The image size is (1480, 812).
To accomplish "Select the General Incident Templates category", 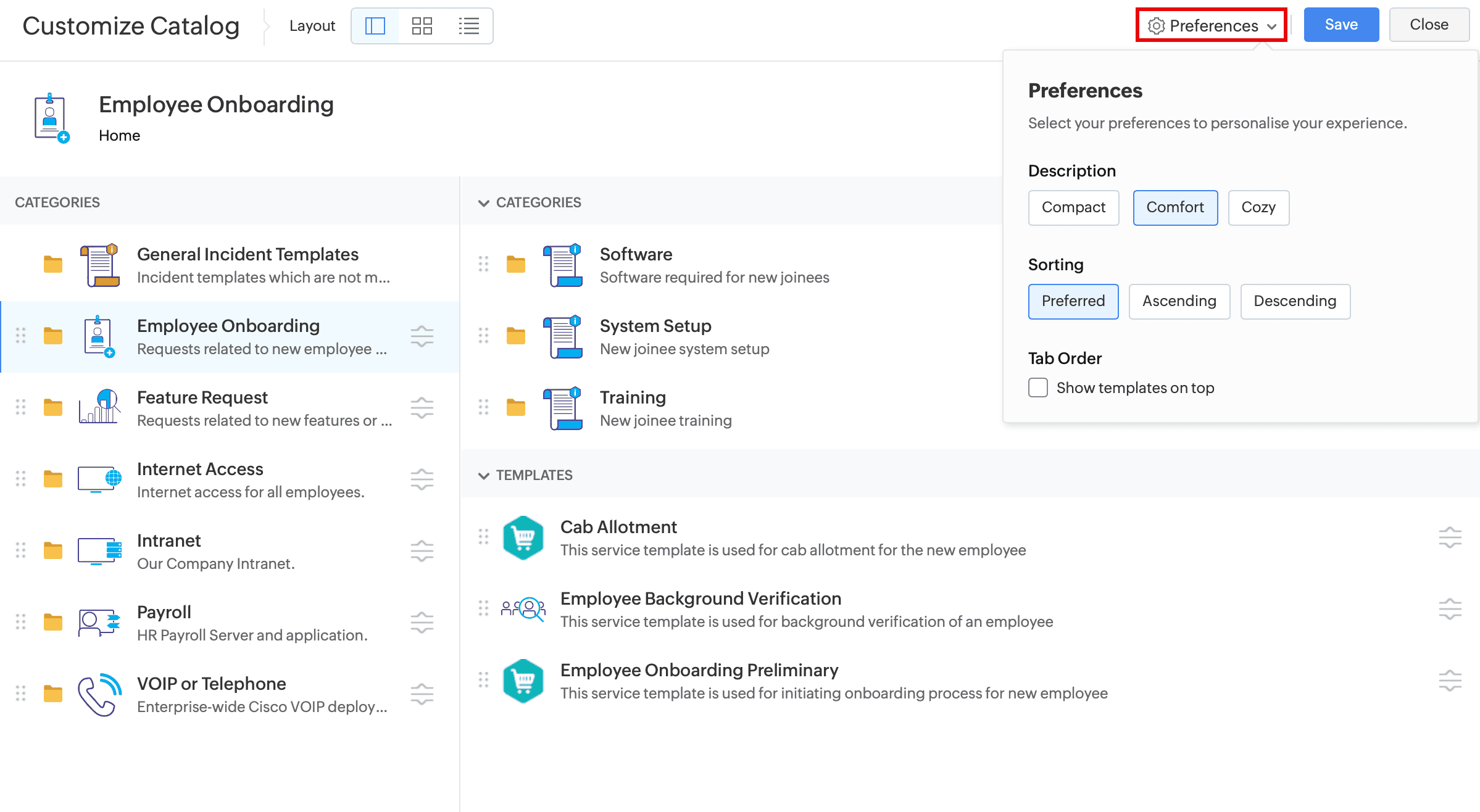I will 247,254.
